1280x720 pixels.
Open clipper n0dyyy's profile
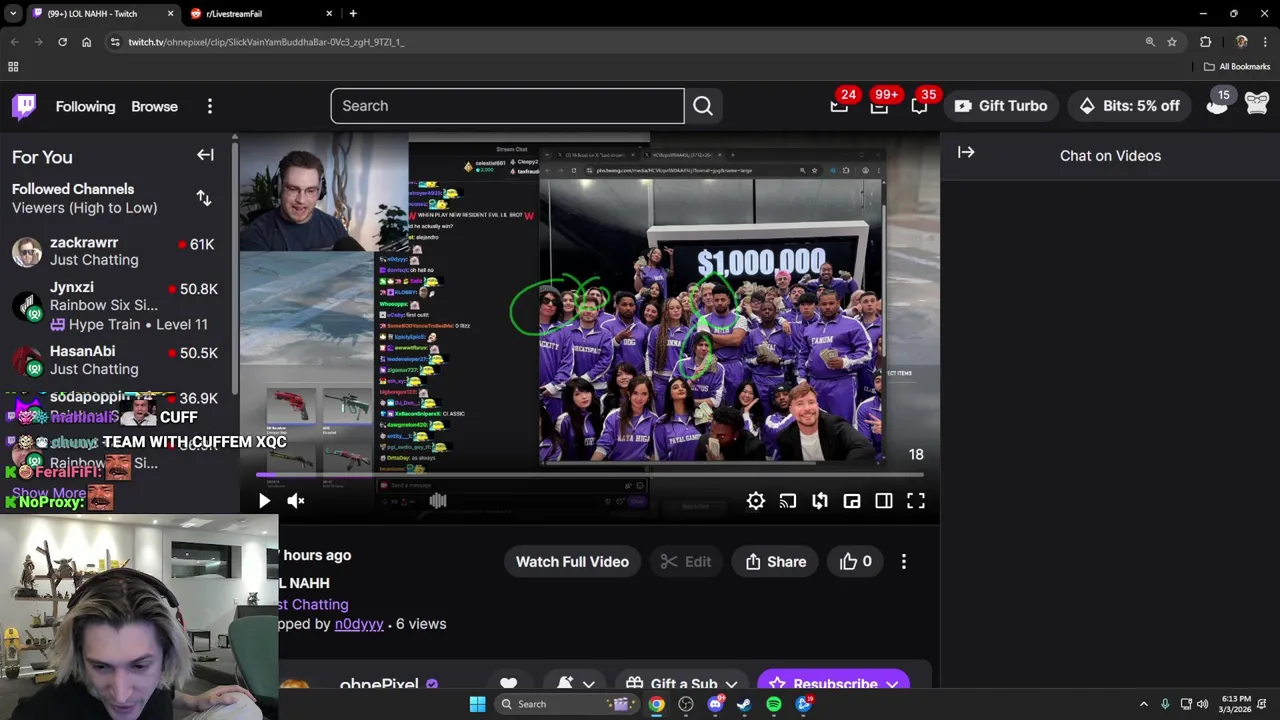[x=359, y=624]
